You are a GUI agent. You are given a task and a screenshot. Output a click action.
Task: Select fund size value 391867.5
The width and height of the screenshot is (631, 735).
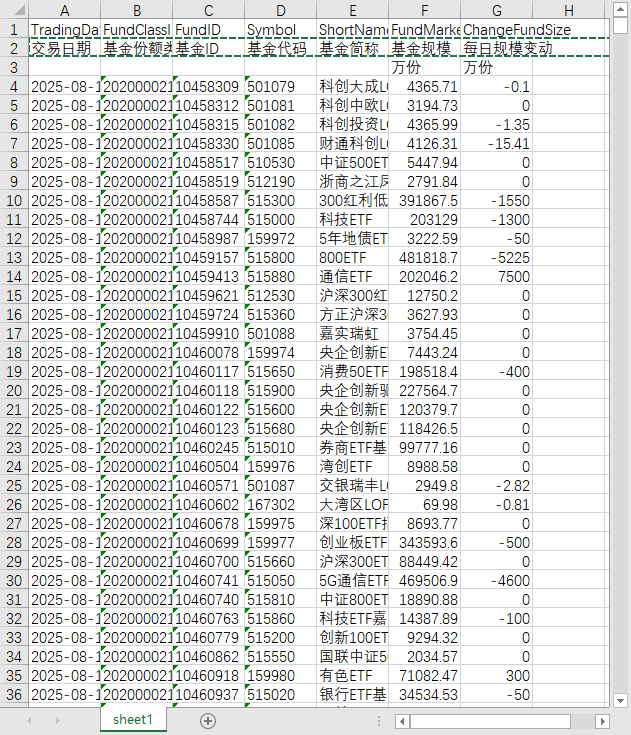(x=425, y=201)
